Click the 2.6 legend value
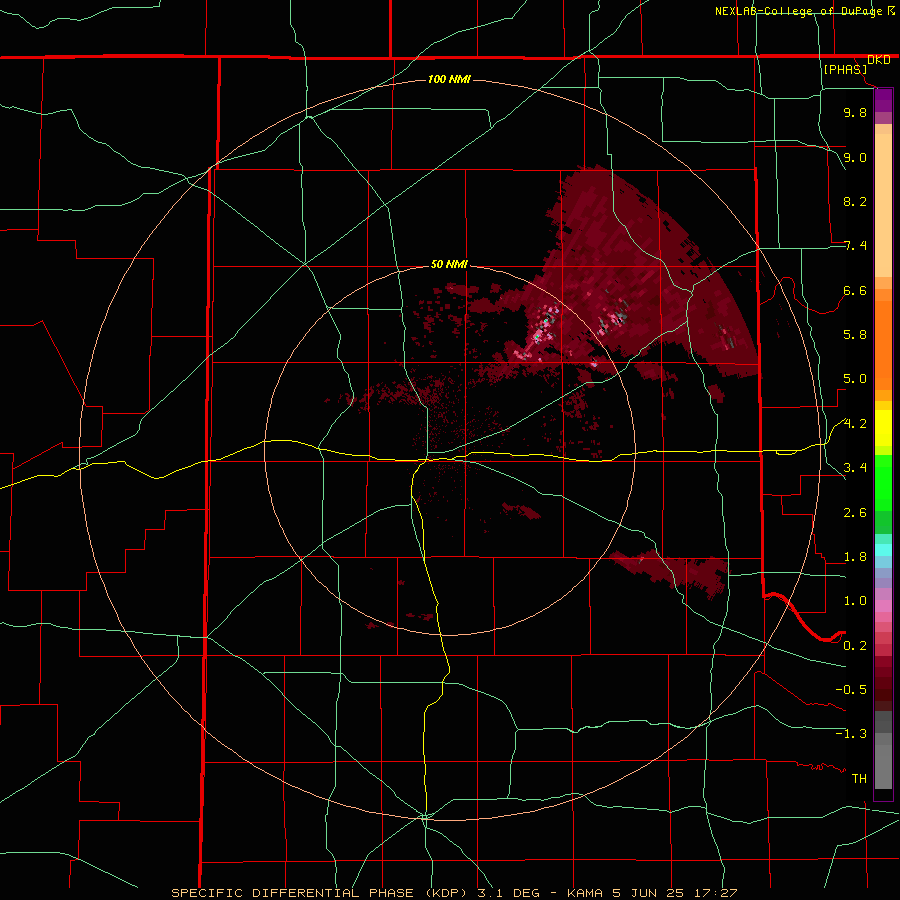Viewport: 900px width, 900px height. point(855,513)
